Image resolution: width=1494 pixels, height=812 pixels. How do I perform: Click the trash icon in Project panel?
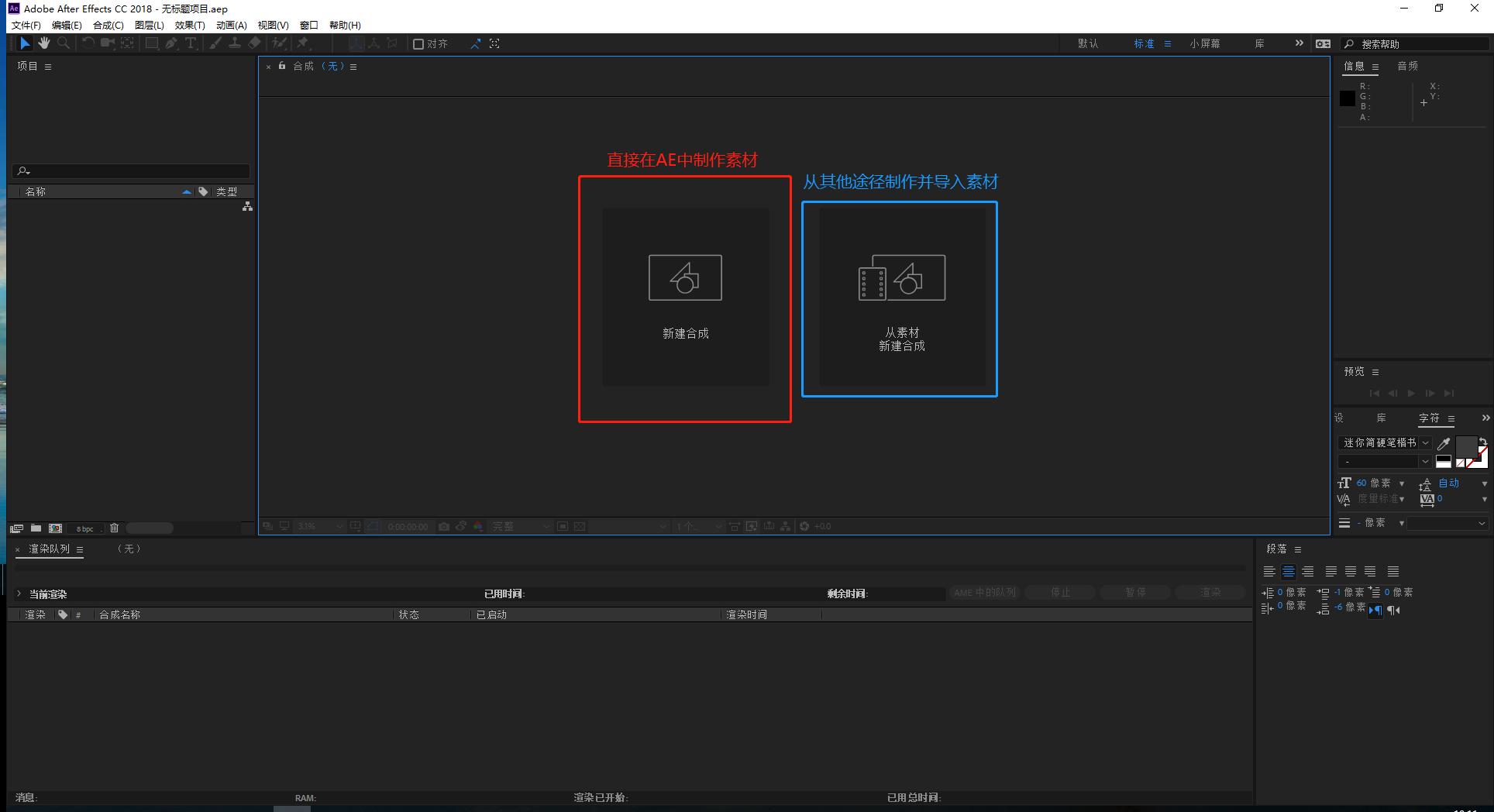pos(114,528)
